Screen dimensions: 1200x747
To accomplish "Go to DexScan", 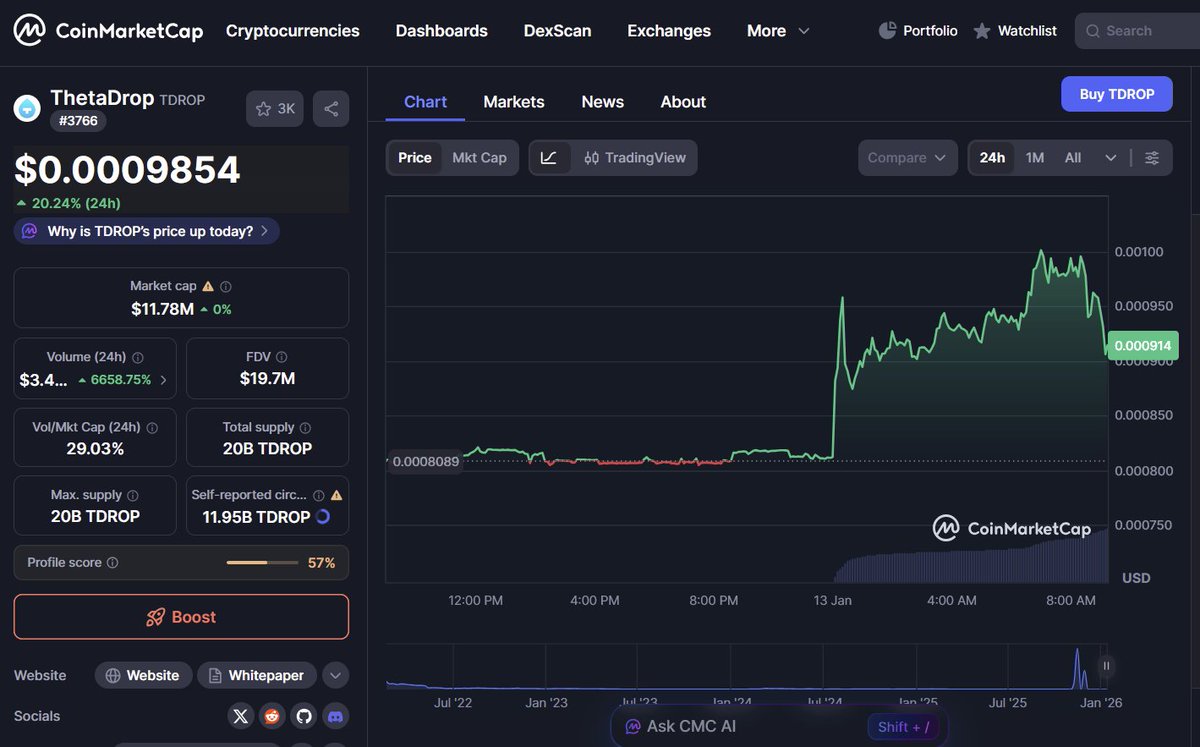I will click(x=557, y=31).
